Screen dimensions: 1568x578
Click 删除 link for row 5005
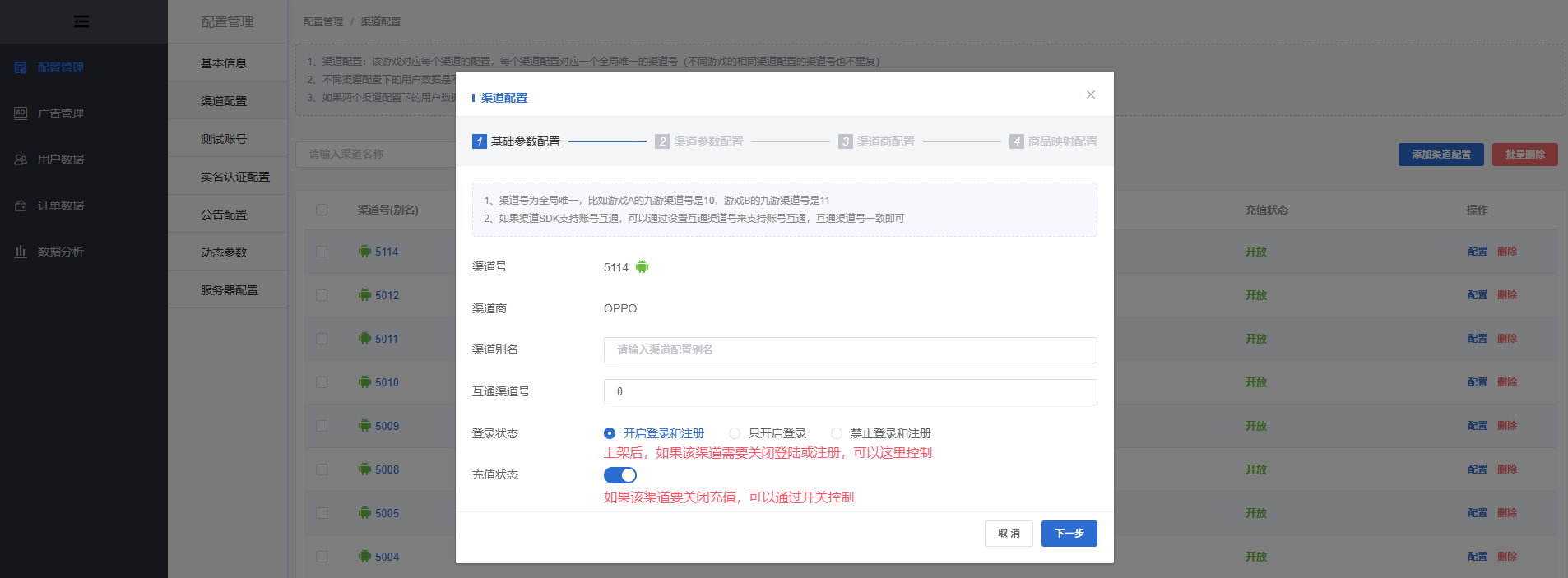(1507, 513)
